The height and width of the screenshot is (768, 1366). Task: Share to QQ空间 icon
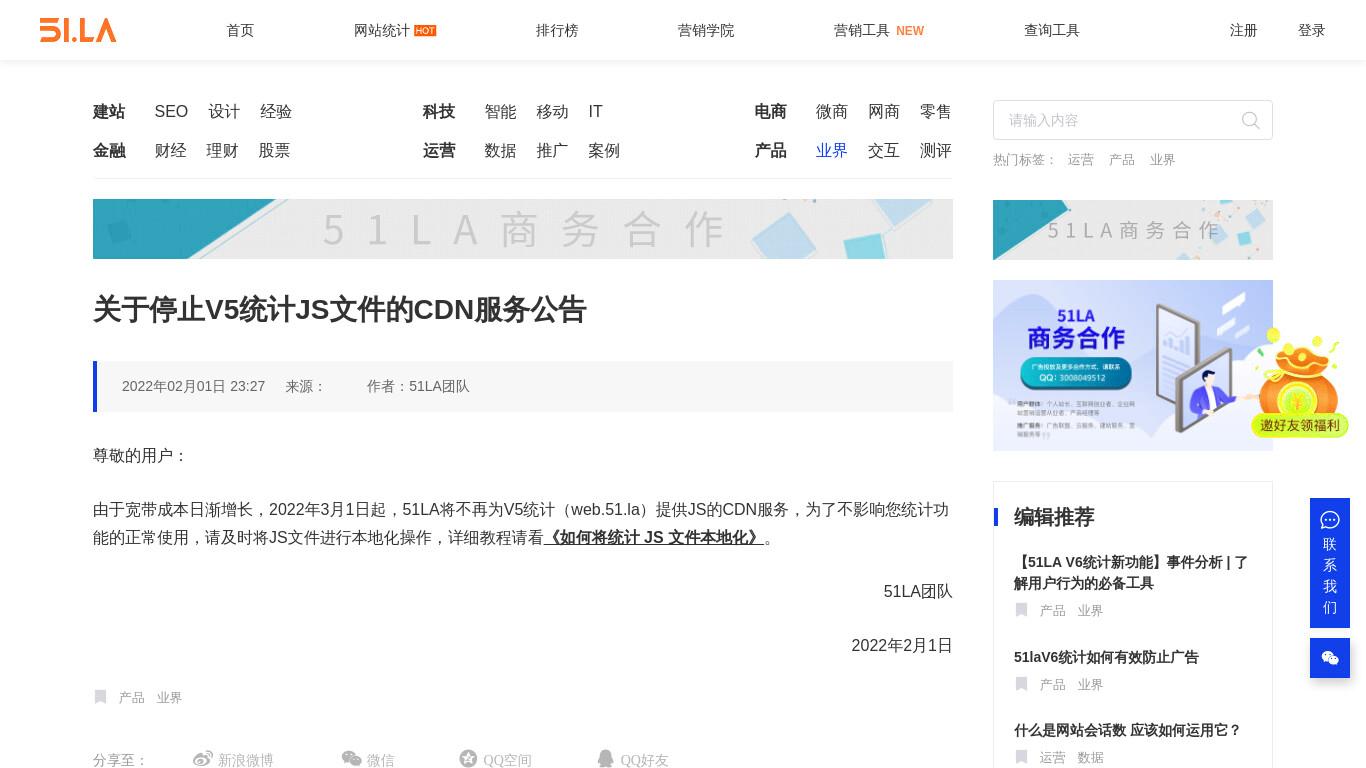coord(468,759)
